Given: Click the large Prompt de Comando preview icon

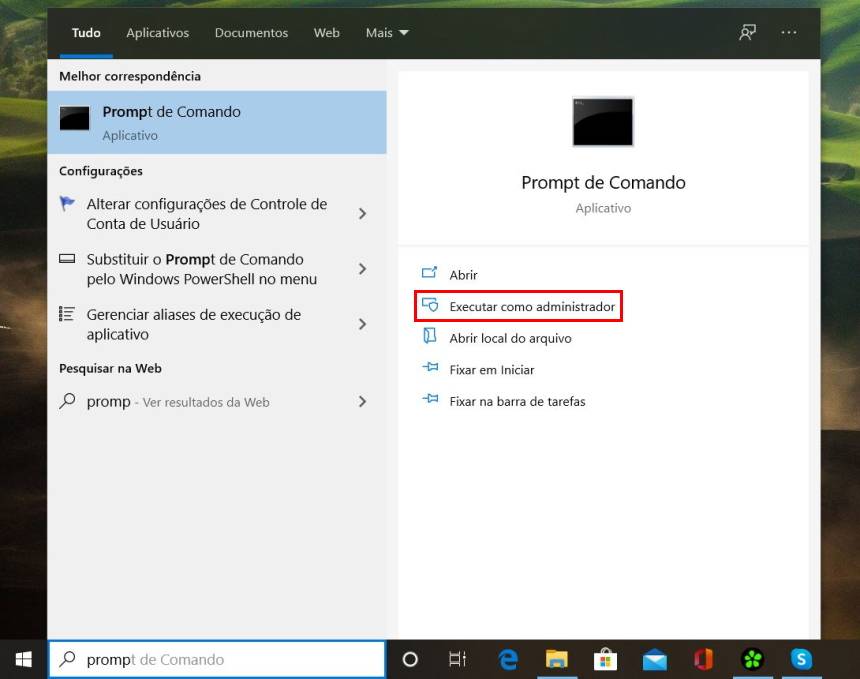Looking at the screenshot, I should tap(603, 122).
